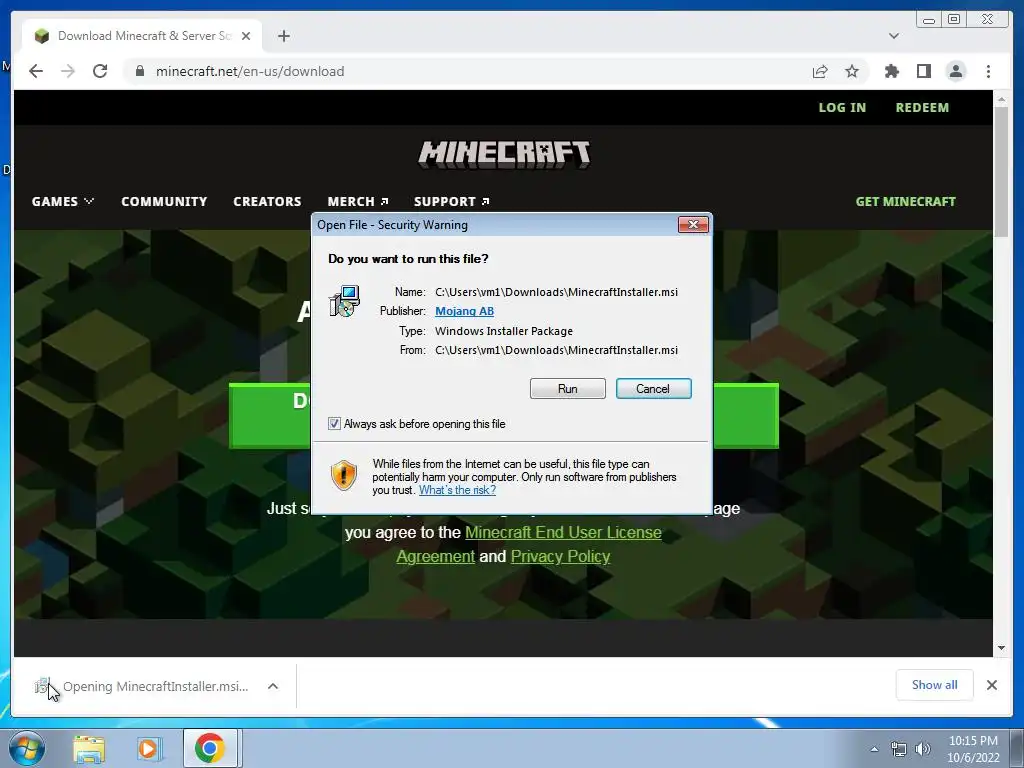1024x768 pixels.
Task: Open the What's the risk? link
Action: coord(457,490)
